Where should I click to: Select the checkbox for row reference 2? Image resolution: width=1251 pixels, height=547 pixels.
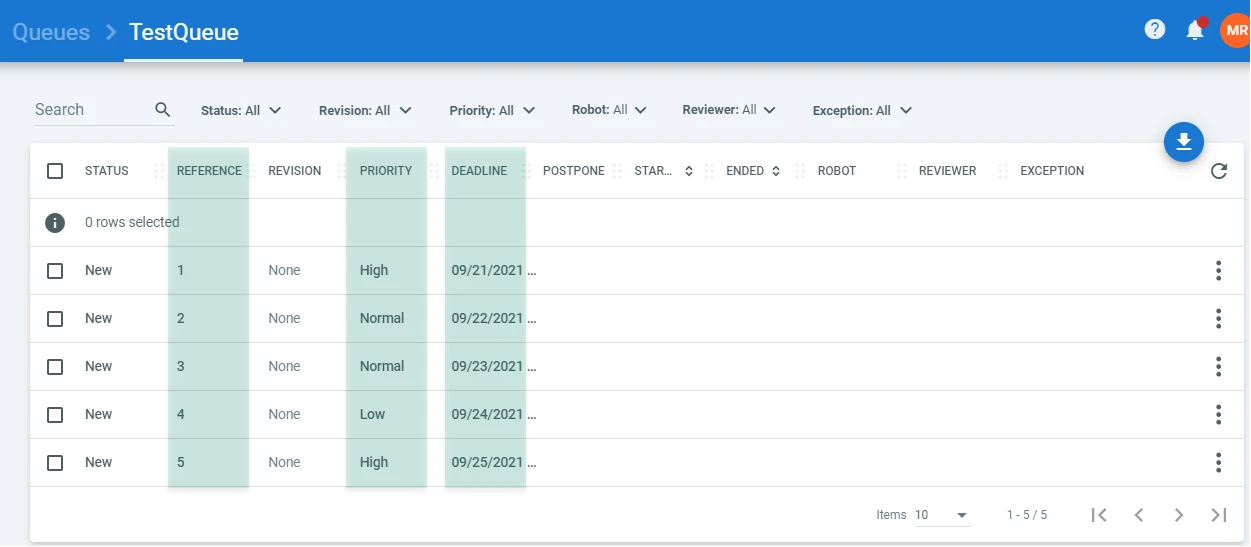[55, 319]
